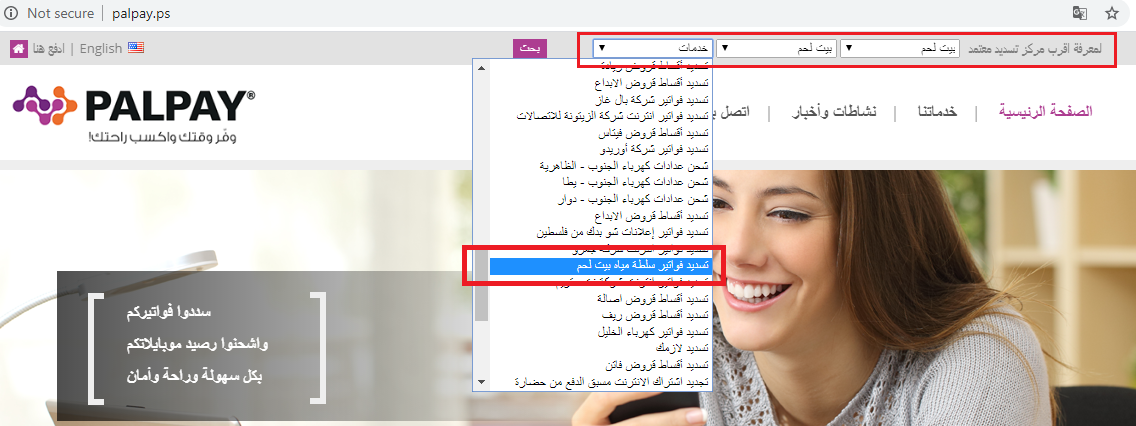Select تسديد أقساط قروض اصالة
This screenshot has width=1136, height=426.
601,298
